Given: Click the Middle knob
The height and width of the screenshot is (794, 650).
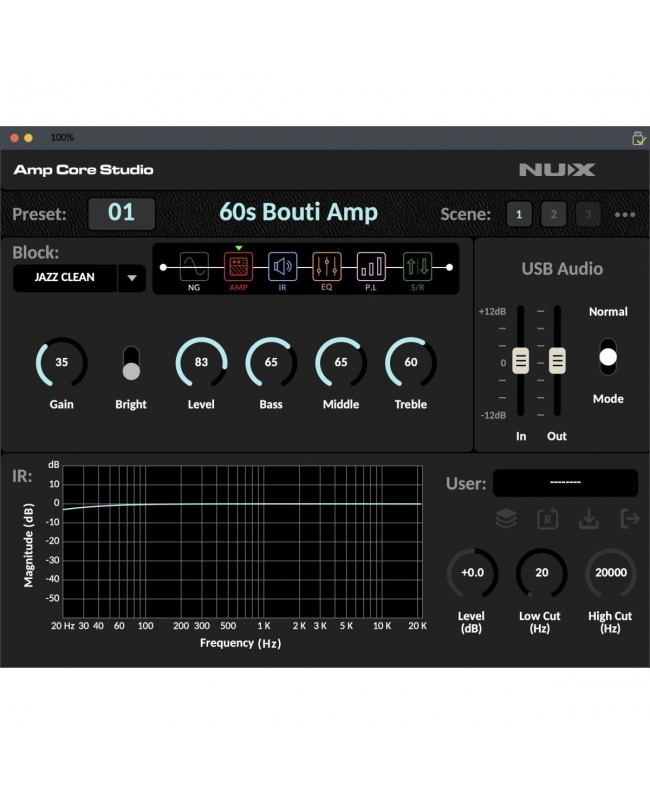Looking at the screenshot, I should coord(341,363).
